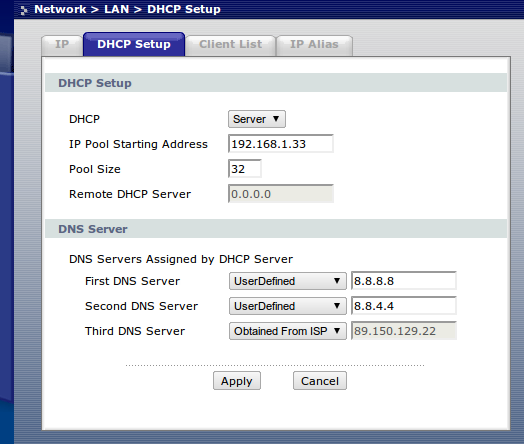Expand Second DNS Server type dropdown
Viewport: 524px width, 444px height.
pyautogui.click(x=287, y=306)
